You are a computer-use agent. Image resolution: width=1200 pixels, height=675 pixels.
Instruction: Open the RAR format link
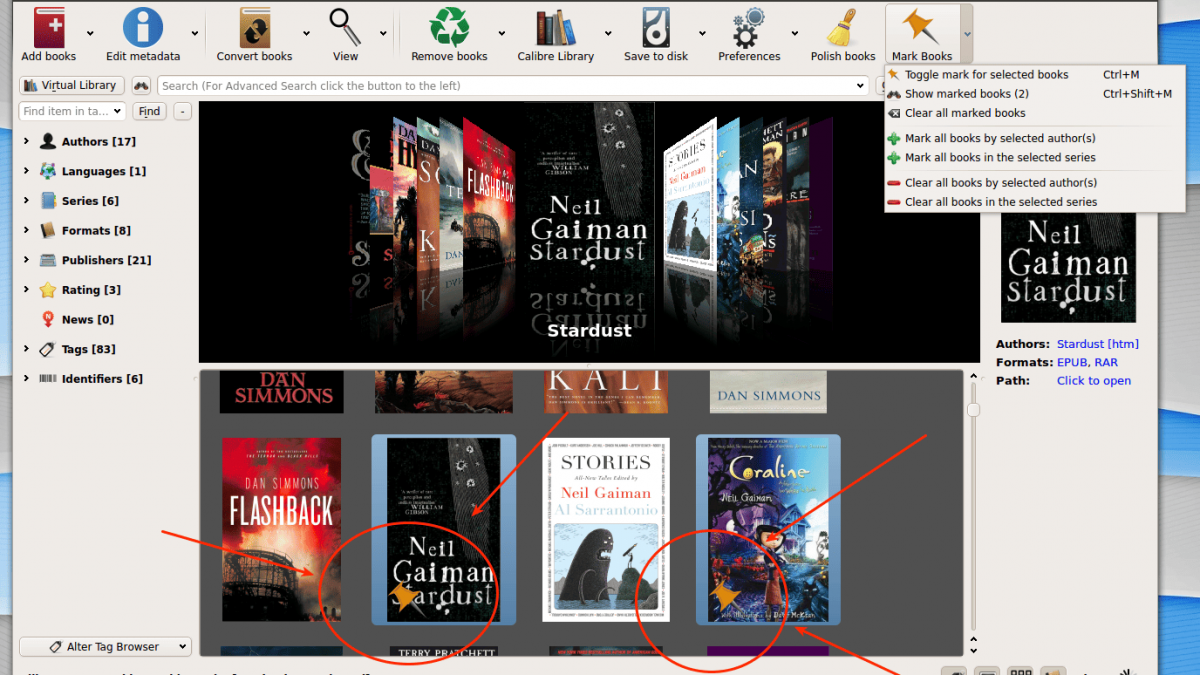pyautogui.click(x=1106, y=362)
